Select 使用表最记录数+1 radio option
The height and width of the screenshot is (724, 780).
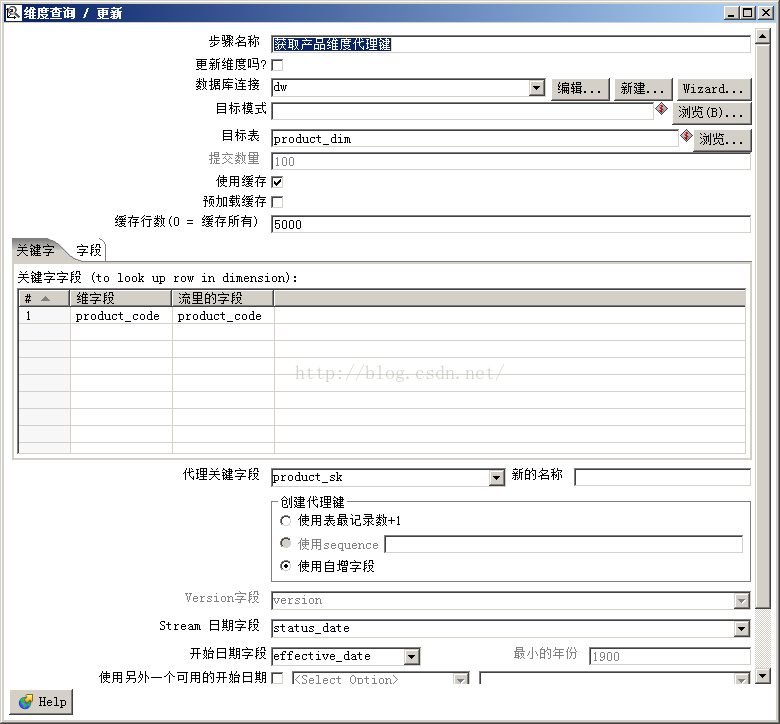286,521
